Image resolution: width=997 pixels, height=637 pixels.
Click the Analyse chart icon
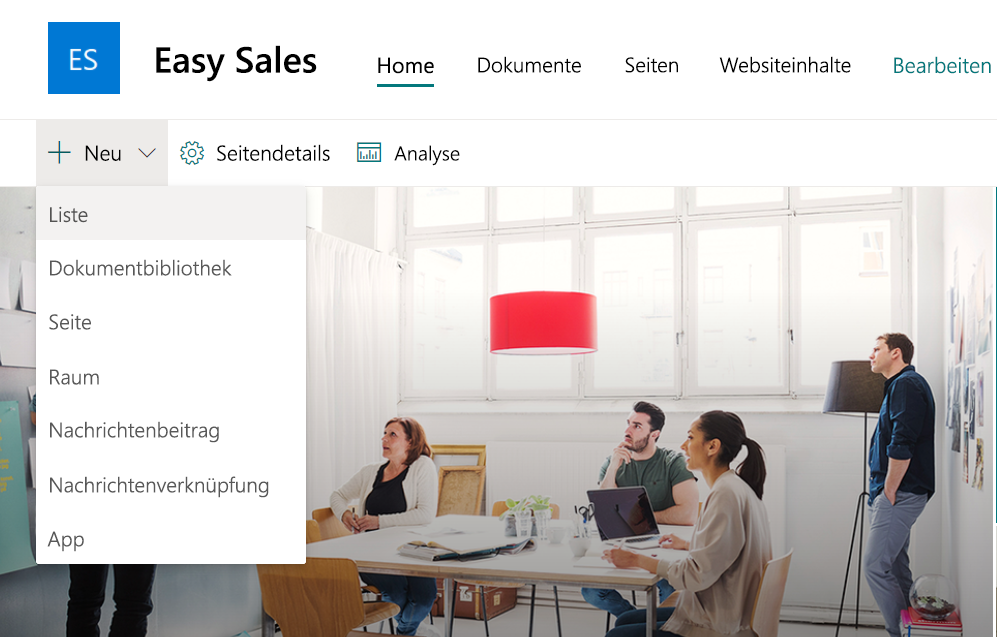tap(369, 153)
